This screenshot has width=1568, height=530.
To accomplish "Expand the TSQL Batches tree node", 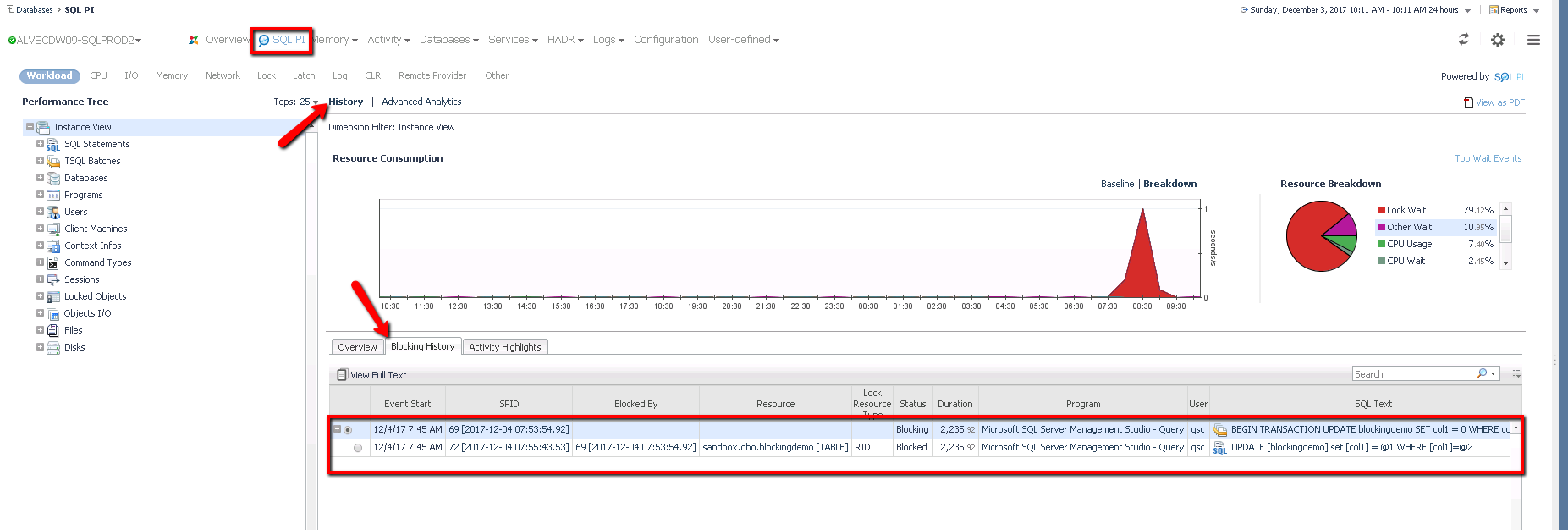I will click(40, 161).
